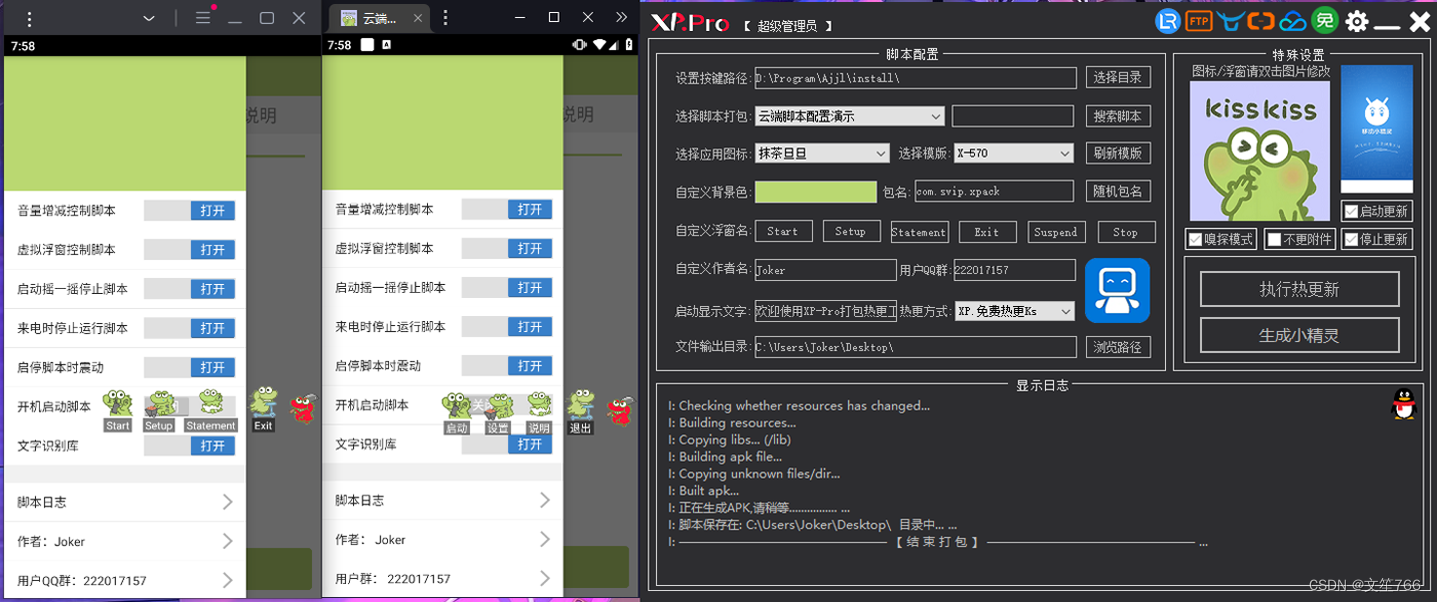Screen dimensions: 1437x602
Task: Toggle 文字识别库 switch in right emulator
Action: pos(507,444)
